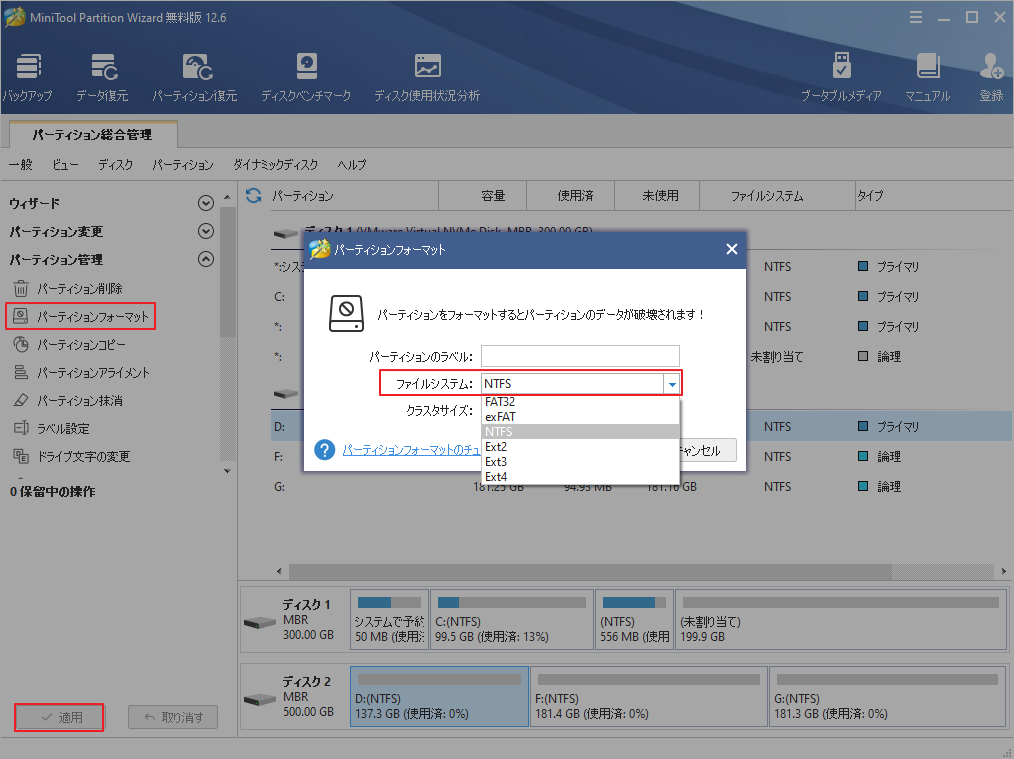
Task: Click the 登録 (Register) icon
Action: [991, 75]
